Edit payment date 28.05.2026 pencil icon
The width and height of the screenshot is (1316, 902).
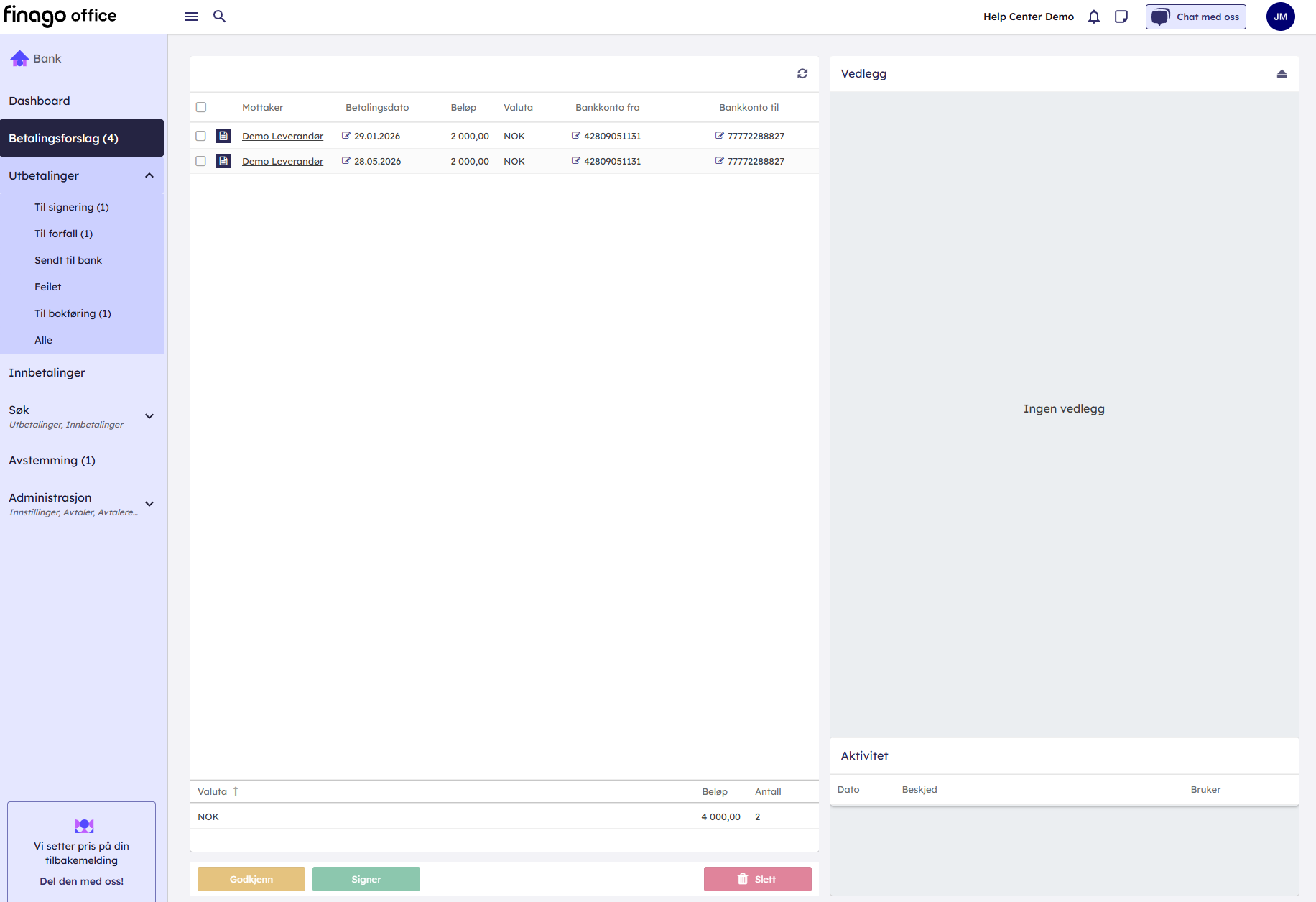346,161
